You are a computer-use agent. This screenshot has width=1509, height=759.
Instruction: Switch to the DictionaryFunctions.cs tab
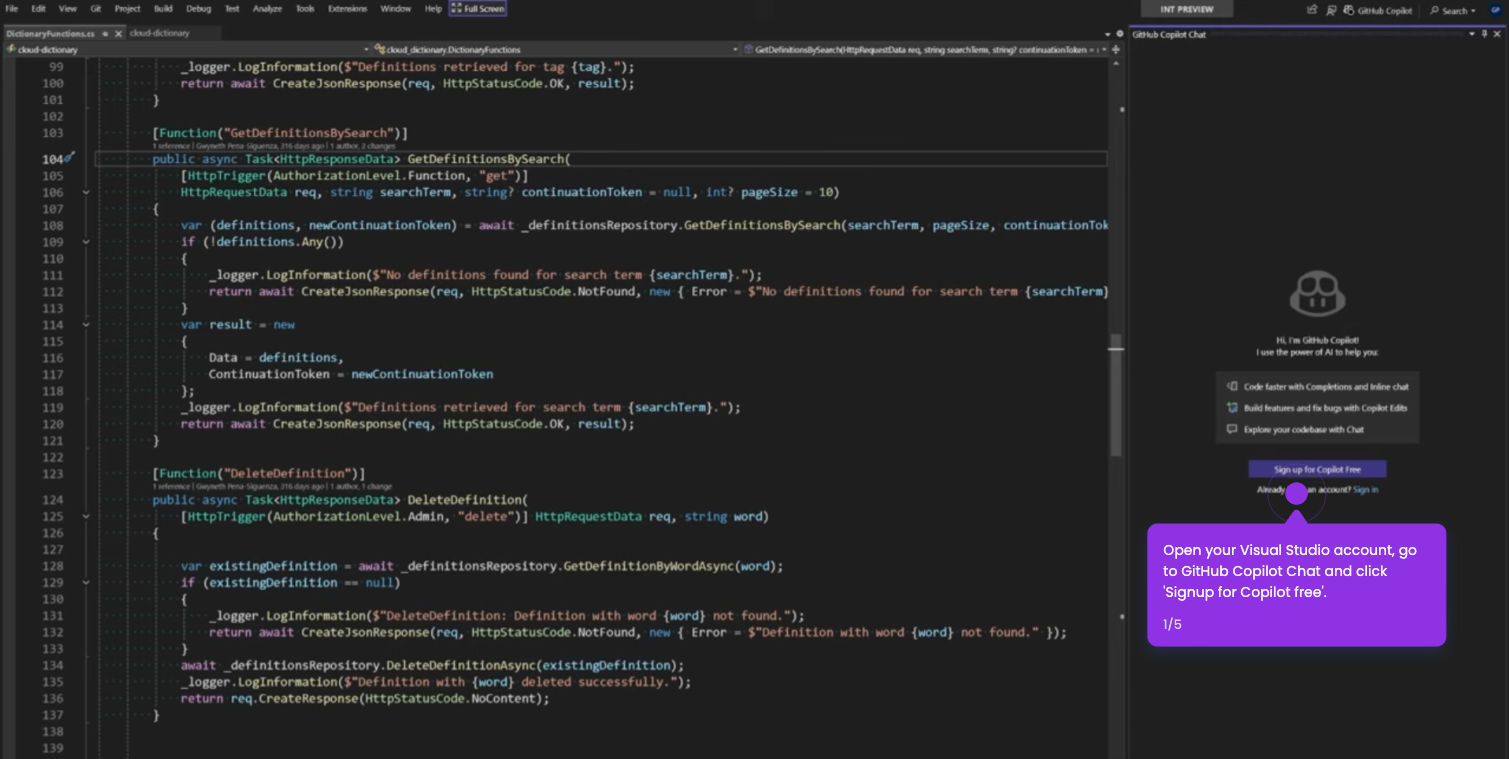pyautogui.click(x=50, y=33)
